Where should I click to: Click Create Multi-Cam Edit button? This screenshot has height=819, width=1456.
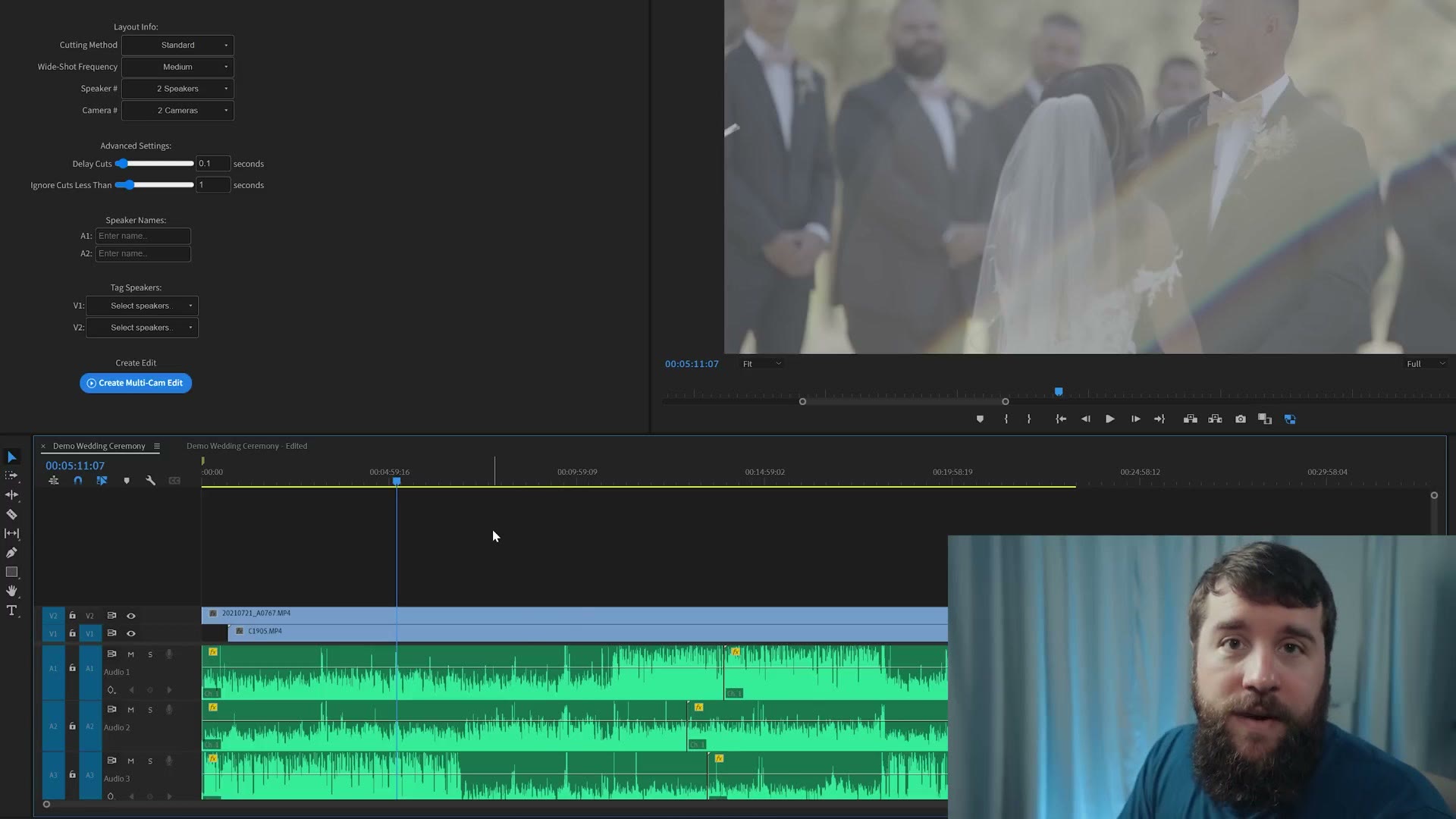pyautogui.click(x=136, y=383)
